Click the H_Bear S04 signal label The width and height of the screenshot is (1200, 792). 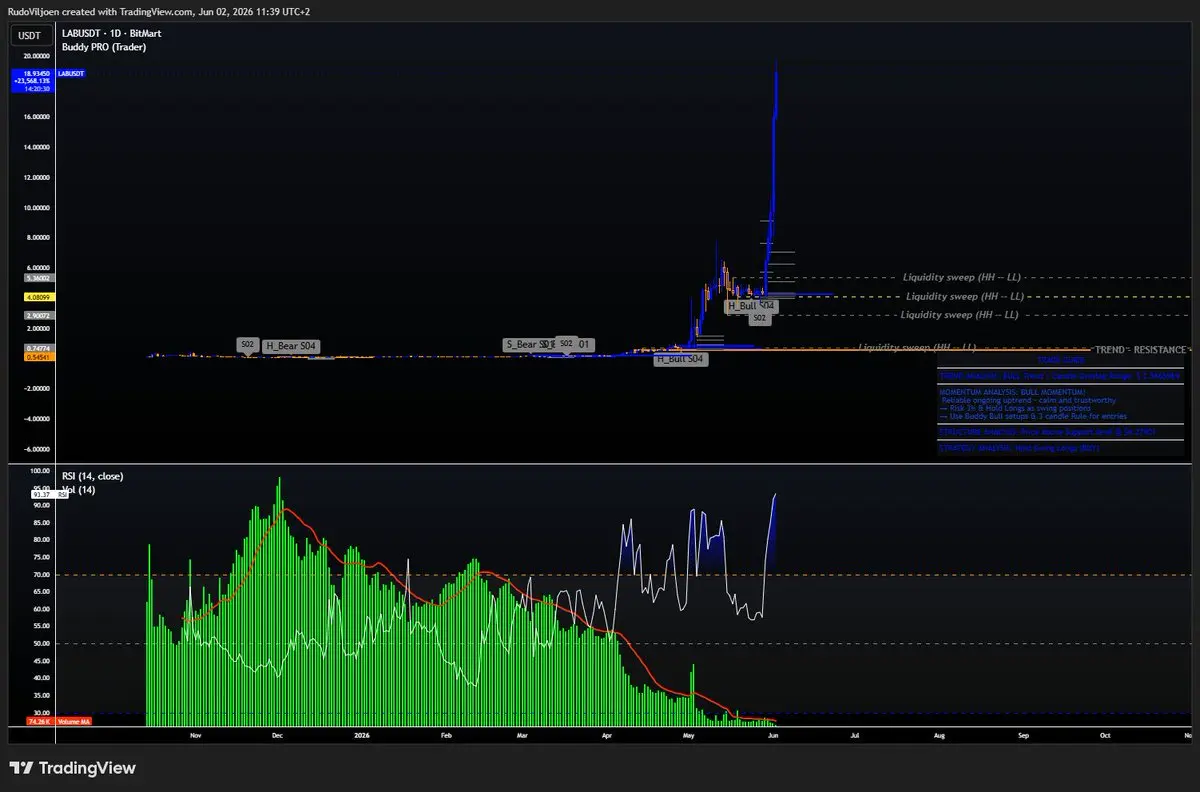[291, 346]
